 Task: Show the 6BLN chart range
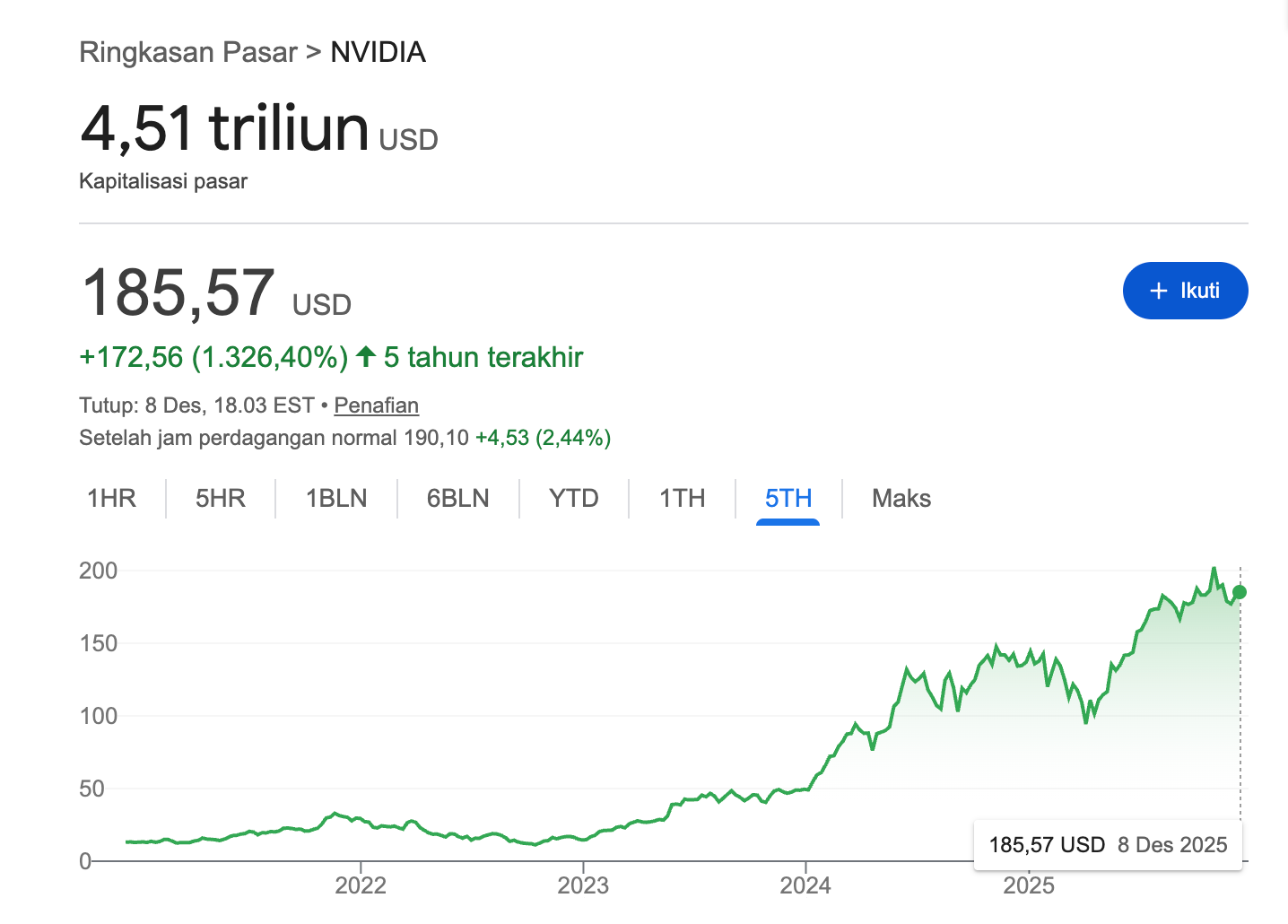click(x=457, y=499)
